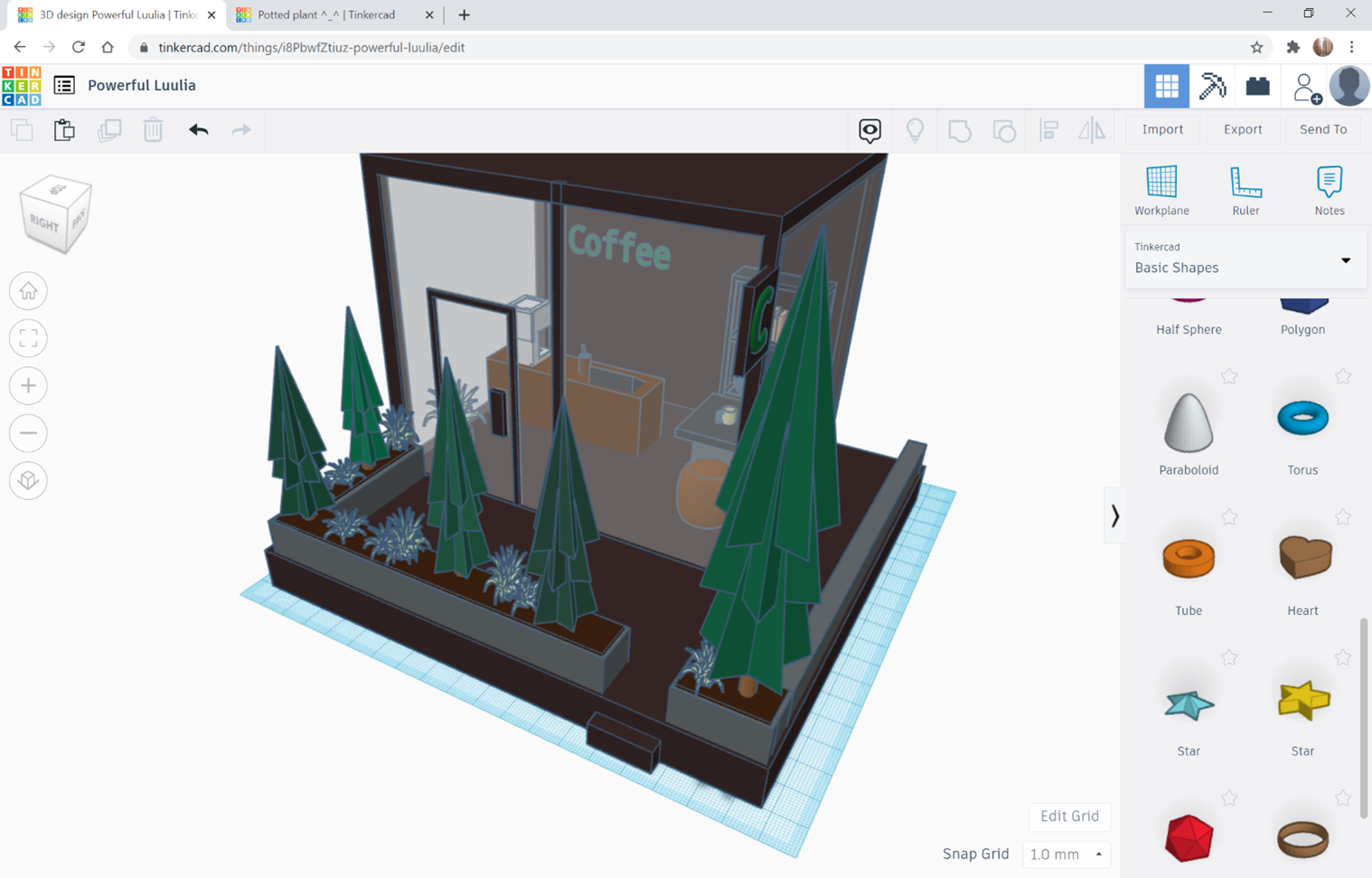Select the Notes tool
The width and height of the screenshot is (1372, 878).
(x=1330, y=190)
